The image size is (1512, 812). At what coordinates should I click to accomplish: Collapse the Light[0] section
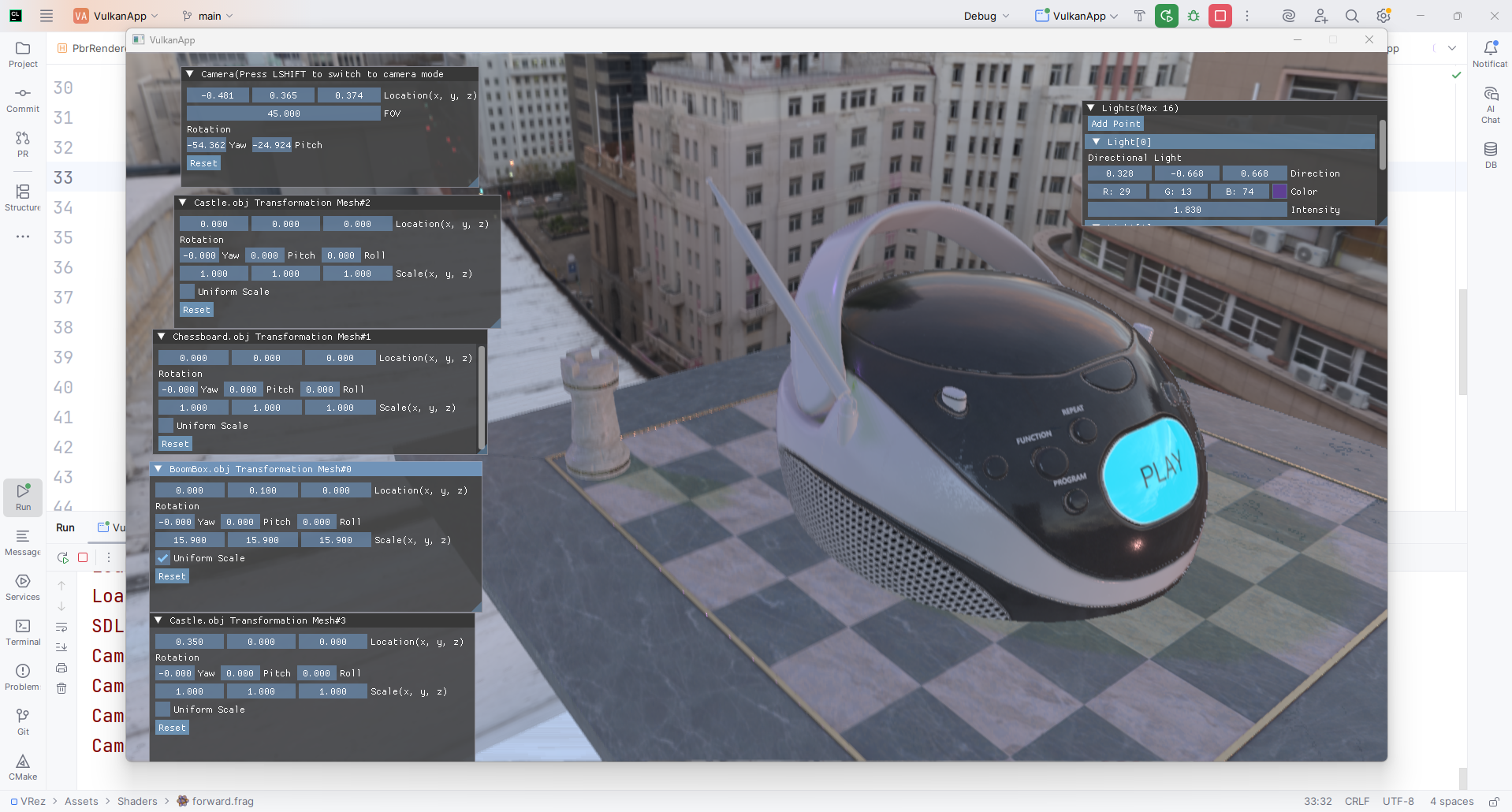click(1097, 142)
